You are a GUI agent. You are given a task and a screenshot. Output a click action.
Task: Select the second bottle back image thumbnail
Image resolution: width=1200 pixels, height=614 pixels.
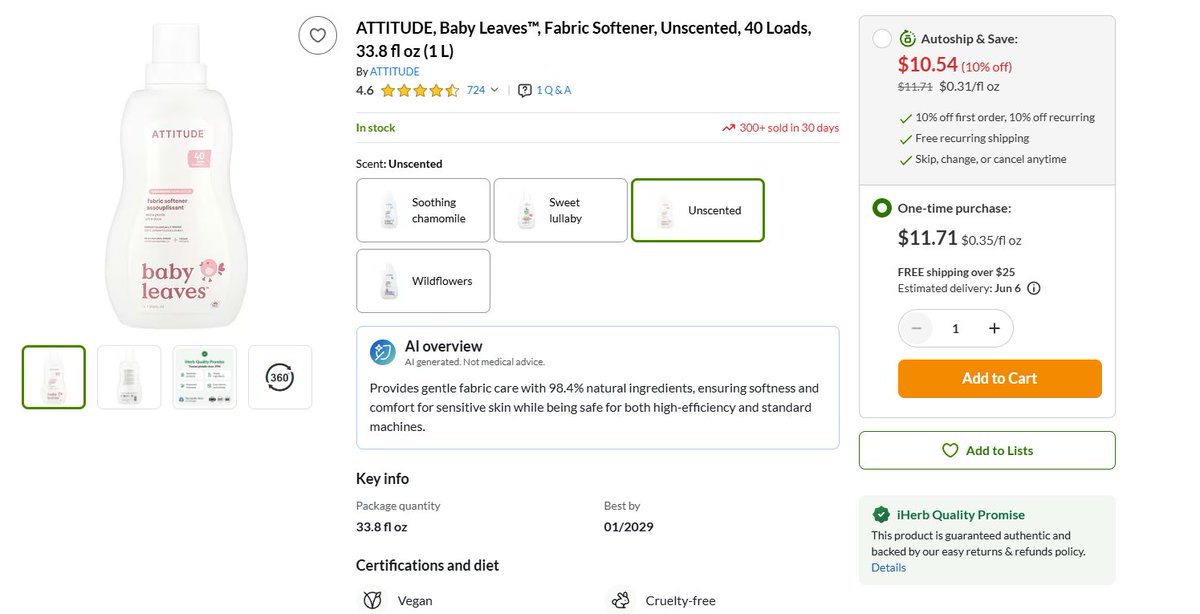[x=129, y=377]
